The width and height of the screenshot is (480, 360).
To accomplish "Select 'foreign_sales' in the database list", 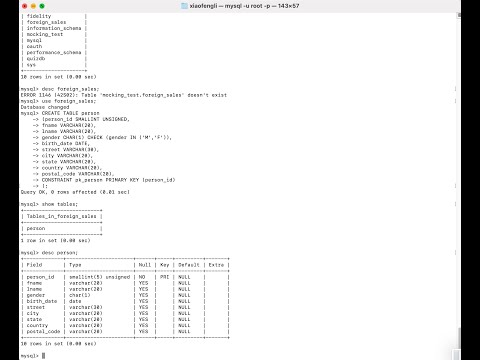I will [46, 22].
